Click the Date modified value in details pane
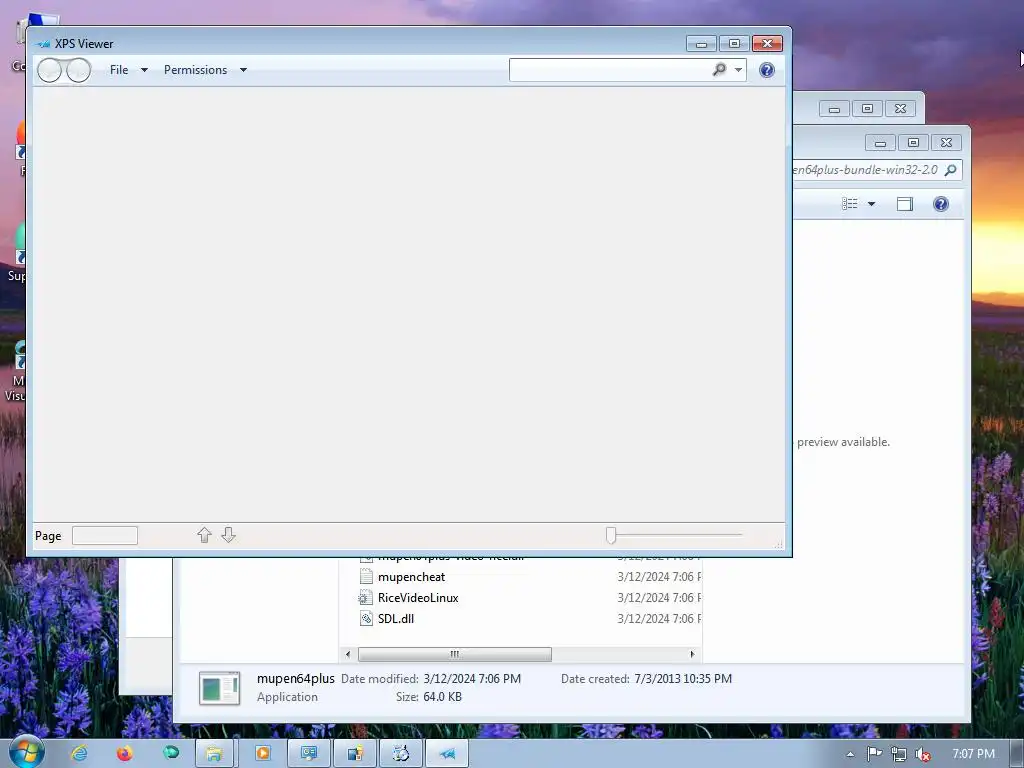This screenshot has width=1024, height=768. [x=472, y=679]
